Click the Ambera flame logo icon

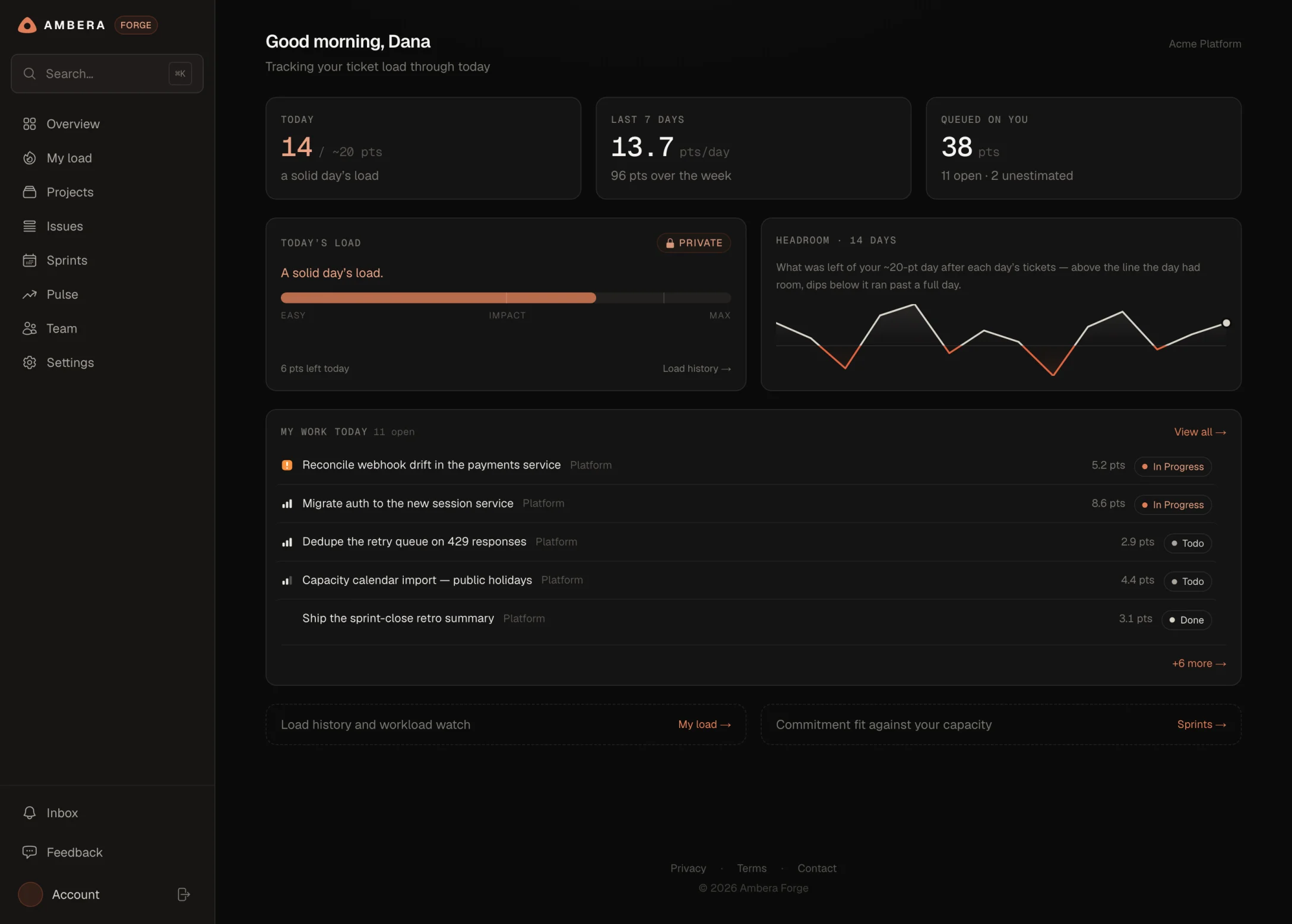pos(27,25)
